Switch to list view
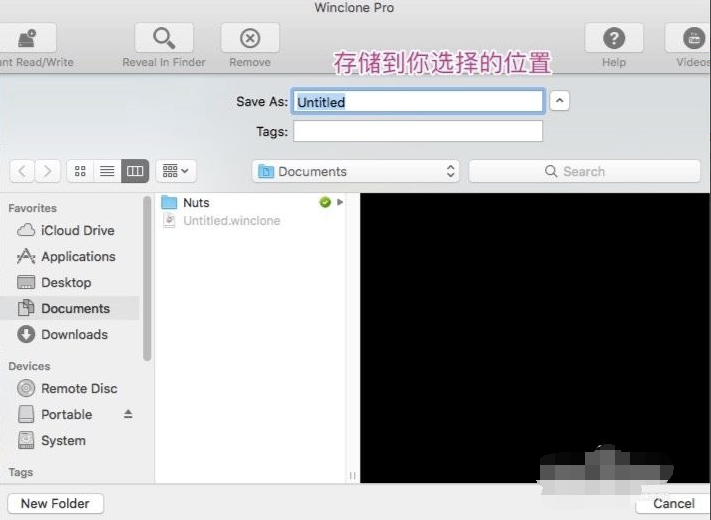This screenshot has height=520, width=711. click(107, 171)
